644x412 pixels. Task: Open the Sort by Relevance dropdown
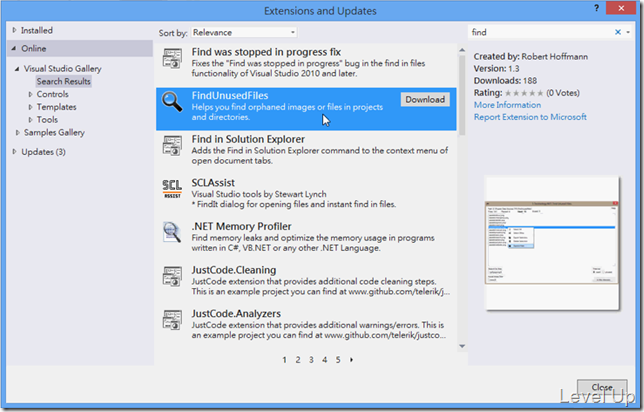point(244,32)
